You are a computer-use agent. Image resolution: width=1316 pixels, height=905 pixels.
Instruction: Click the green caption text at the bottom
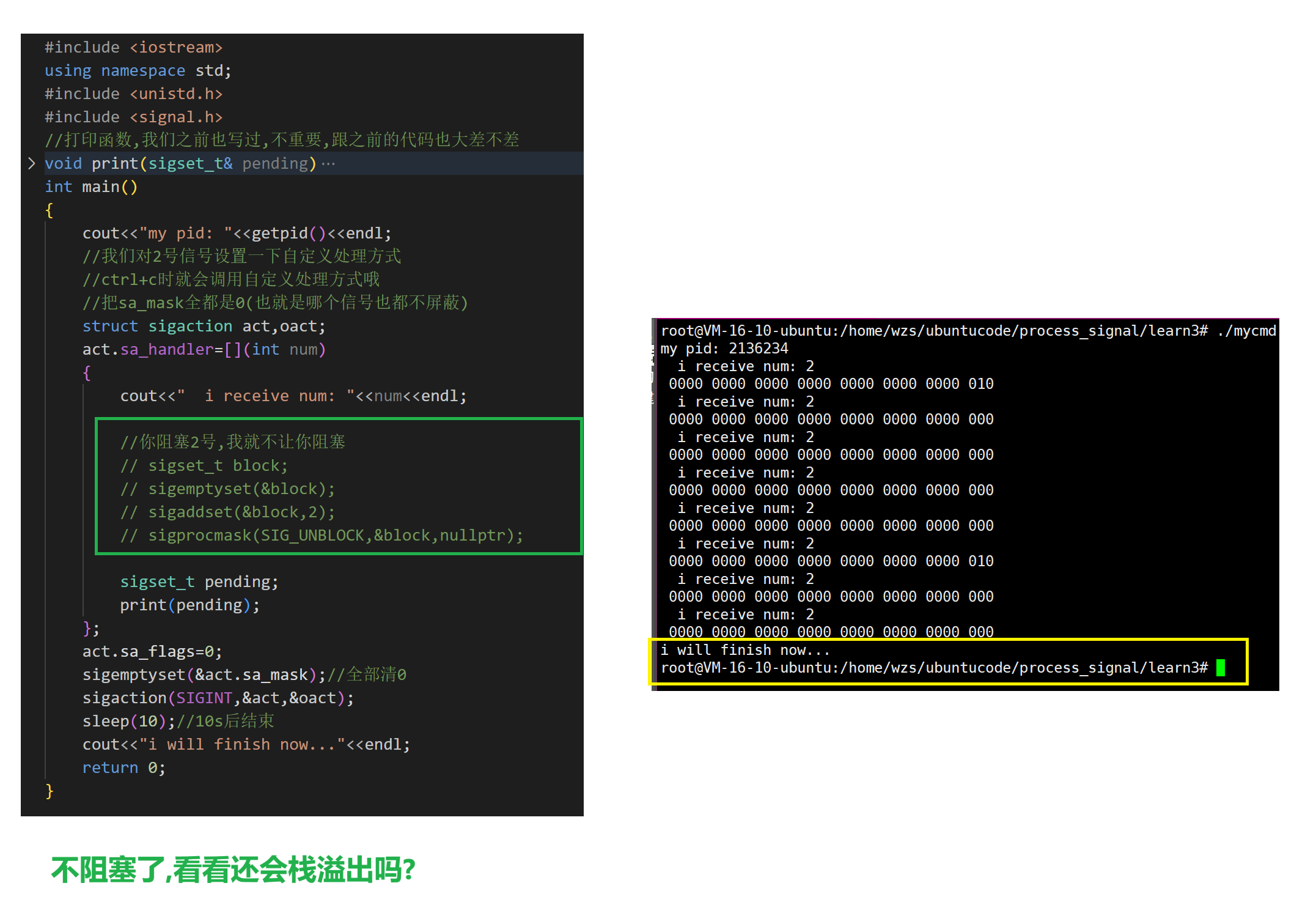[x=233, y=870]
